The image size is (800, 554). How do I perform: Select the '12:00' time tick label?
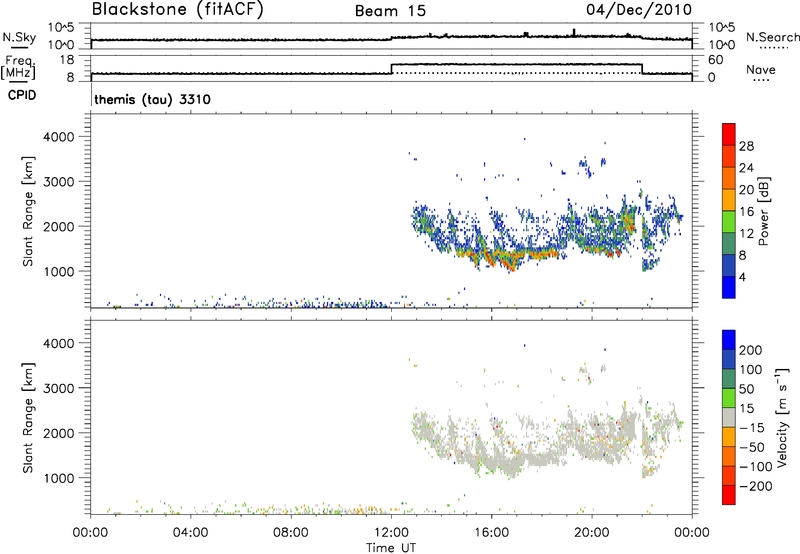(x=391, y=533)
